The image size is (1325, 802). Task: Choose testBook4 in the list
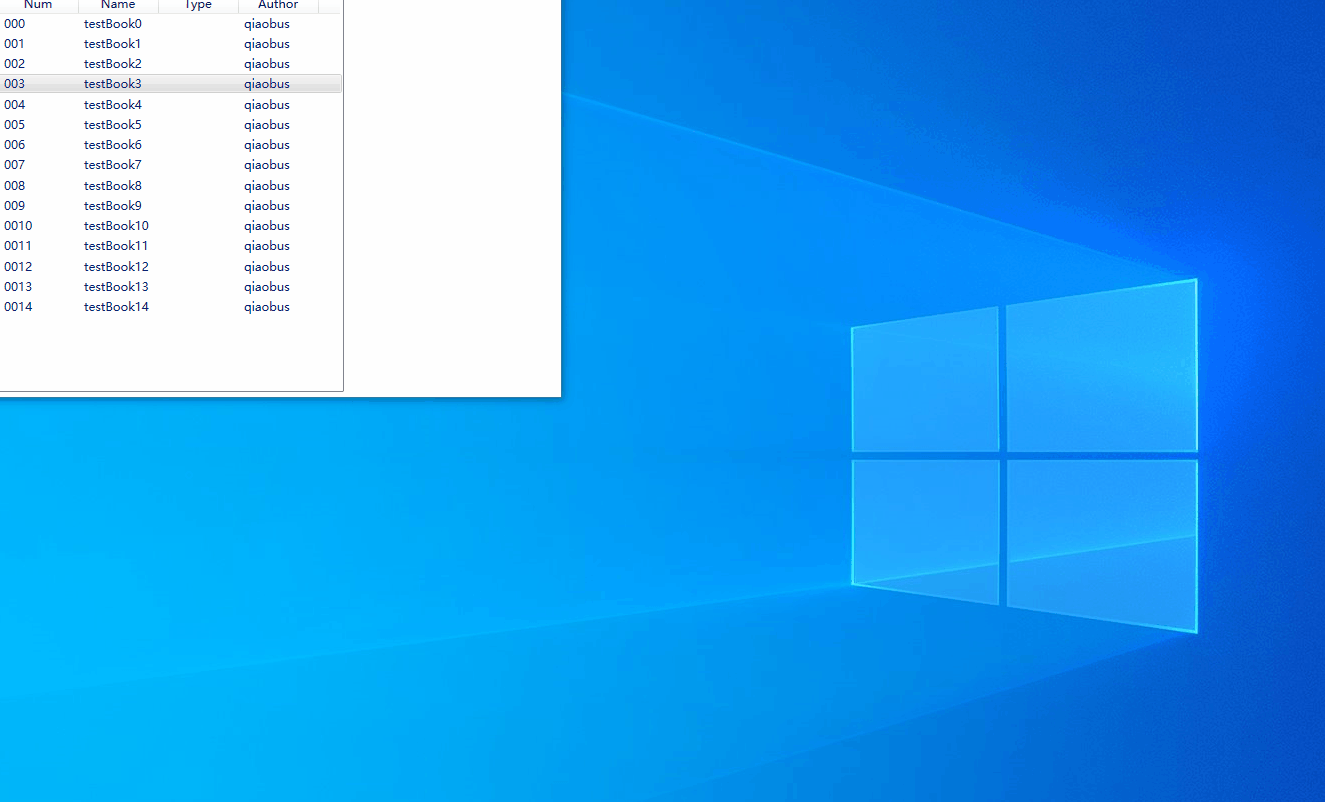coord(113,104)
